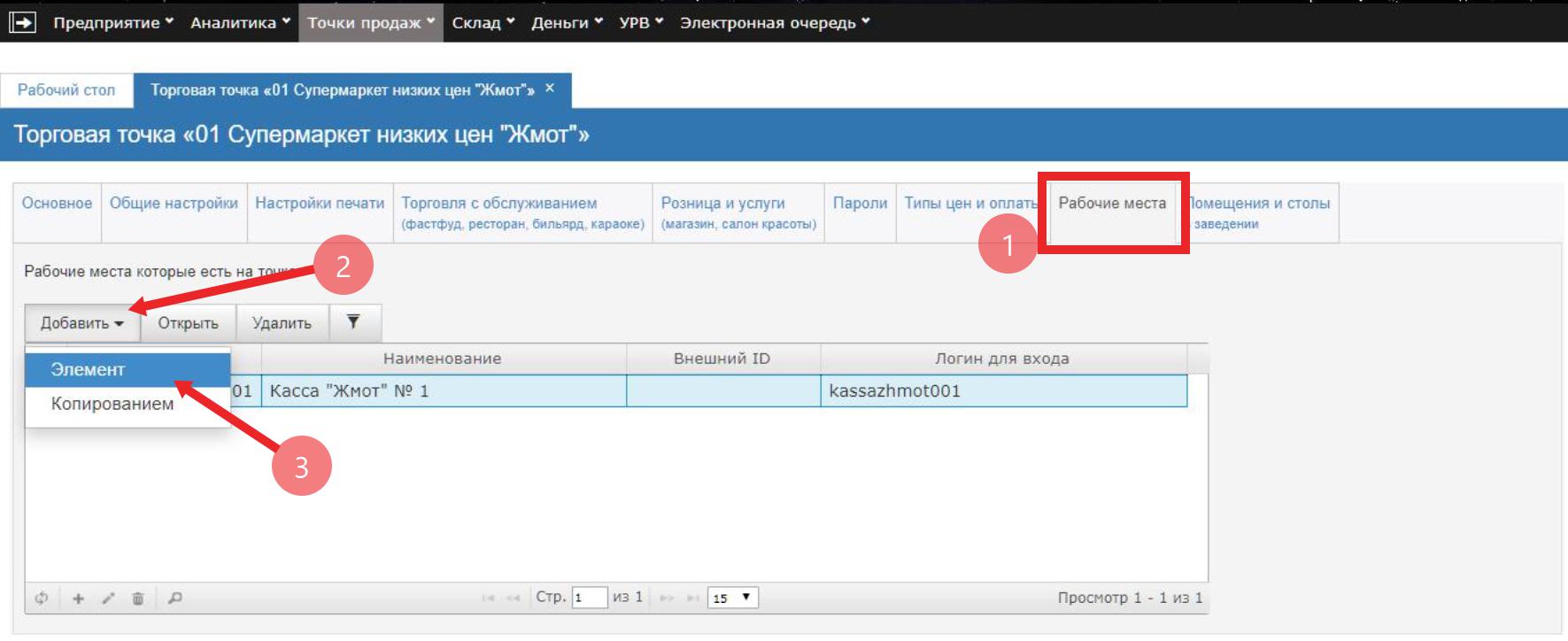Select the Касса "Жмот" № 1 row
Screen dimensions: 1568x641
443,391
